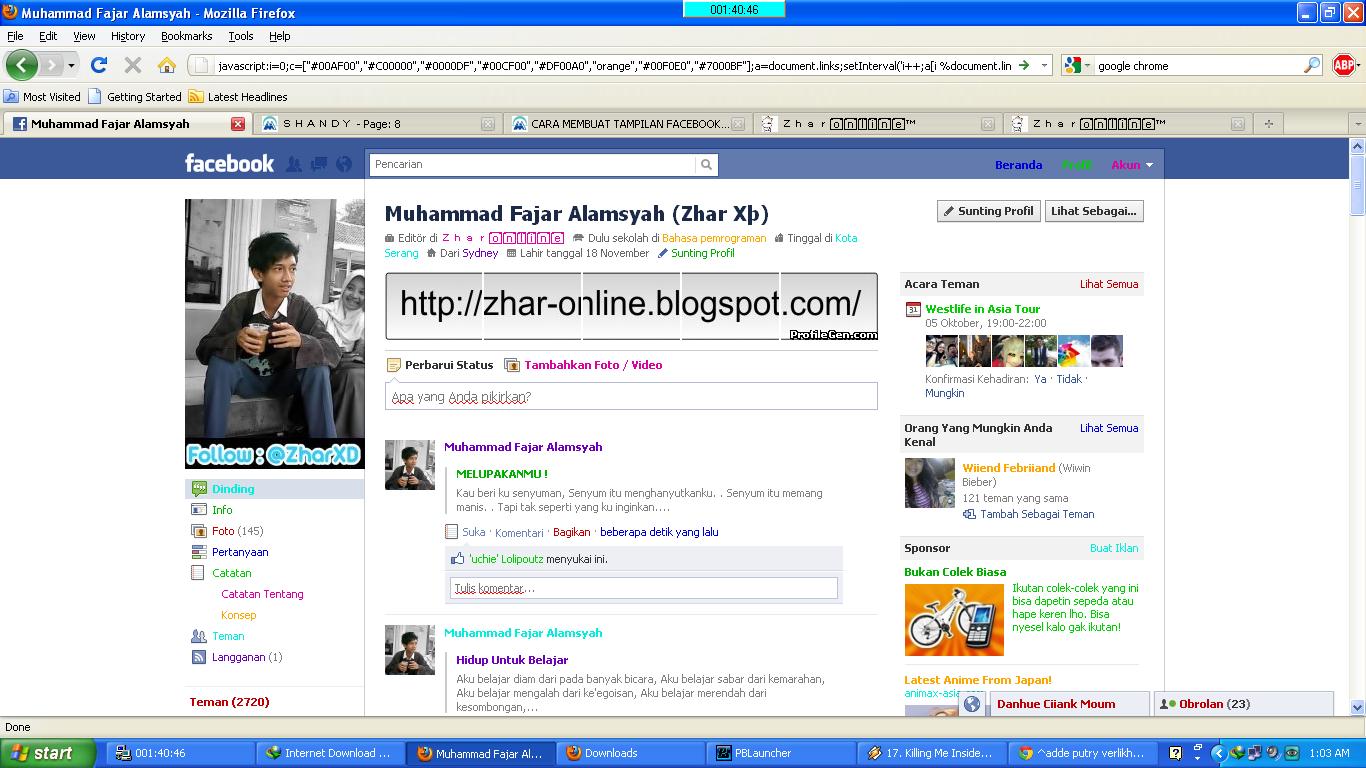This screenshot has height=768, width=1366.
Task: Expand the address bar URL dropdown
Action: coord(1044,65)
